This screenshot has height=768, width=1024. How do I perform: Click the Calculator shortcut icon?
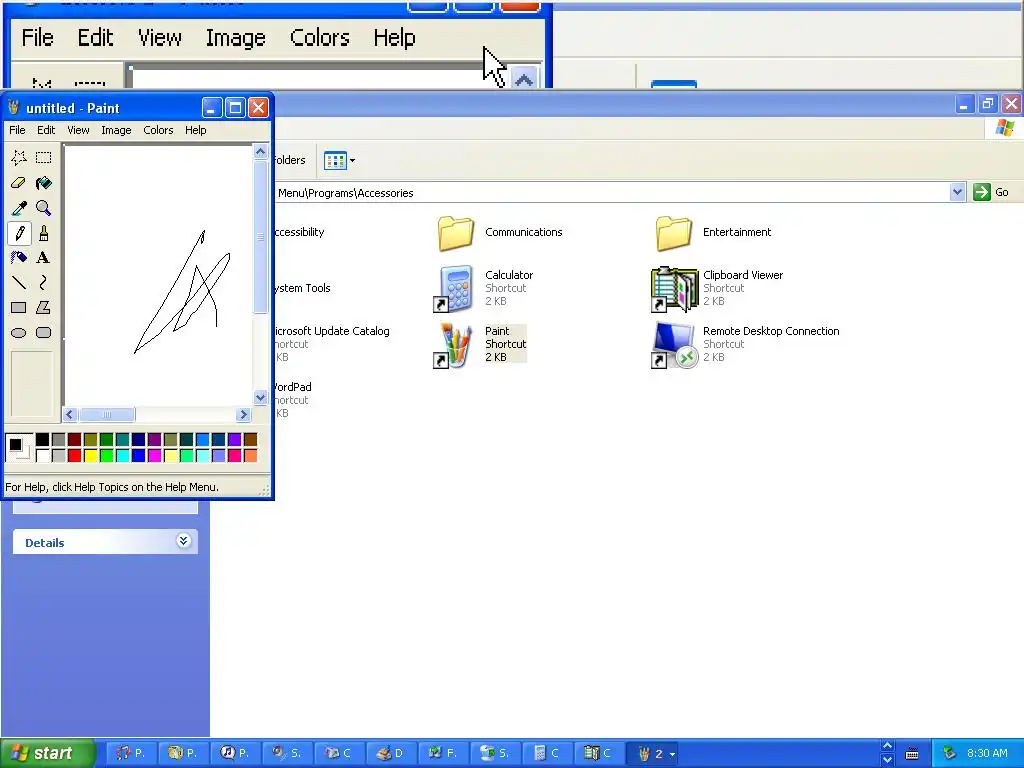click(454, 289)
